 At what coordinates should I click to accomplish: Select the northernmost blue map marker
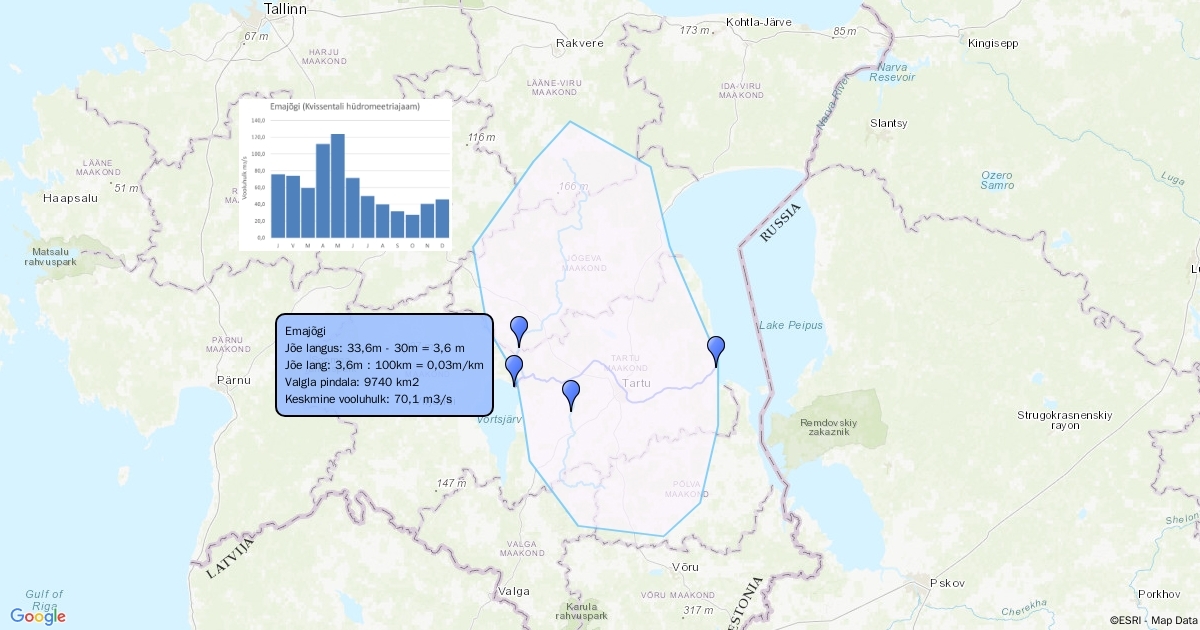tap(519, 328)
